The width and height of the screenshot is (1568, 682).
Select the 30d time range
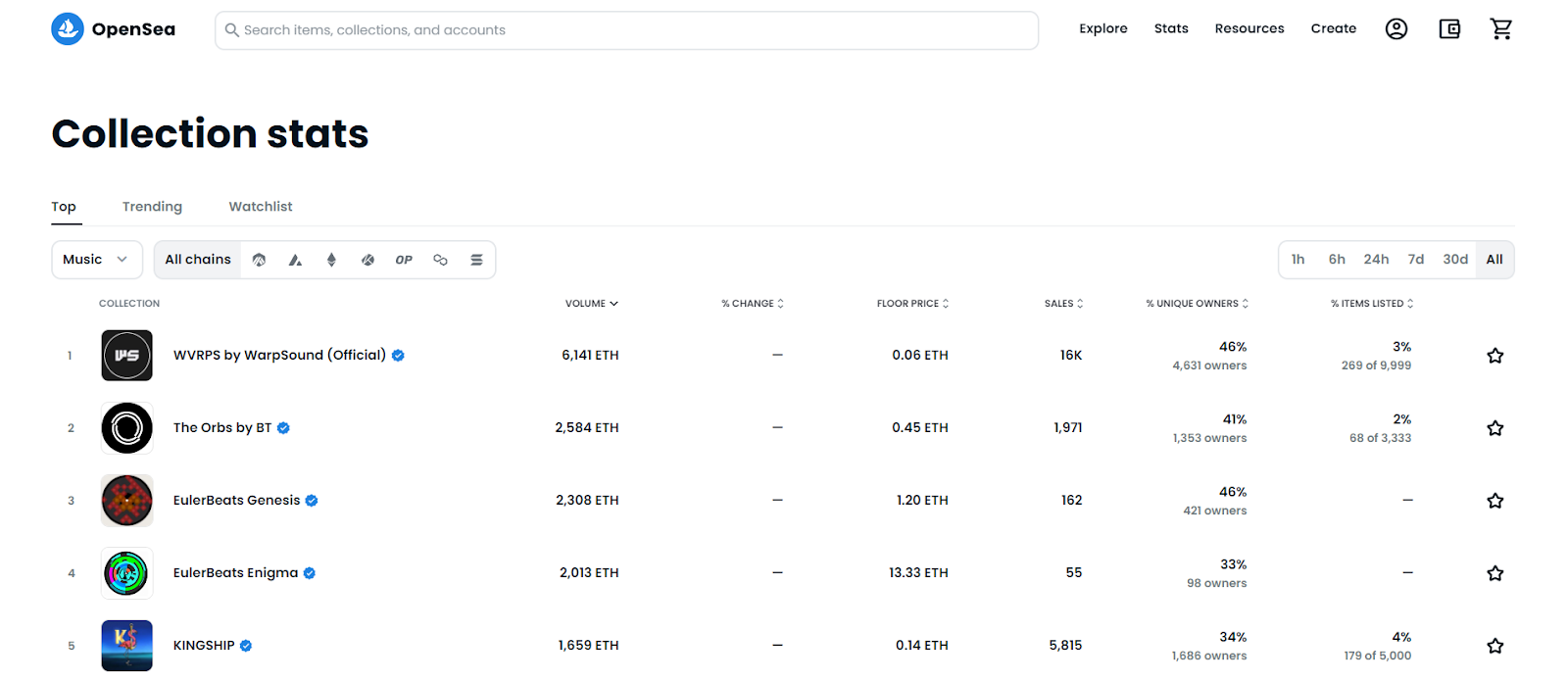[1455, 260]
